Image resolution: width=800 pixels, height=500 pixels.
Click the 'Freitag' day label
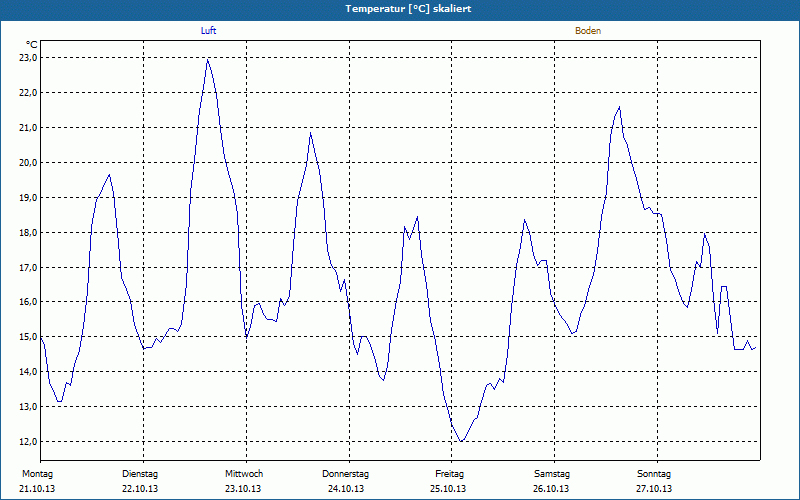[449, 474]
